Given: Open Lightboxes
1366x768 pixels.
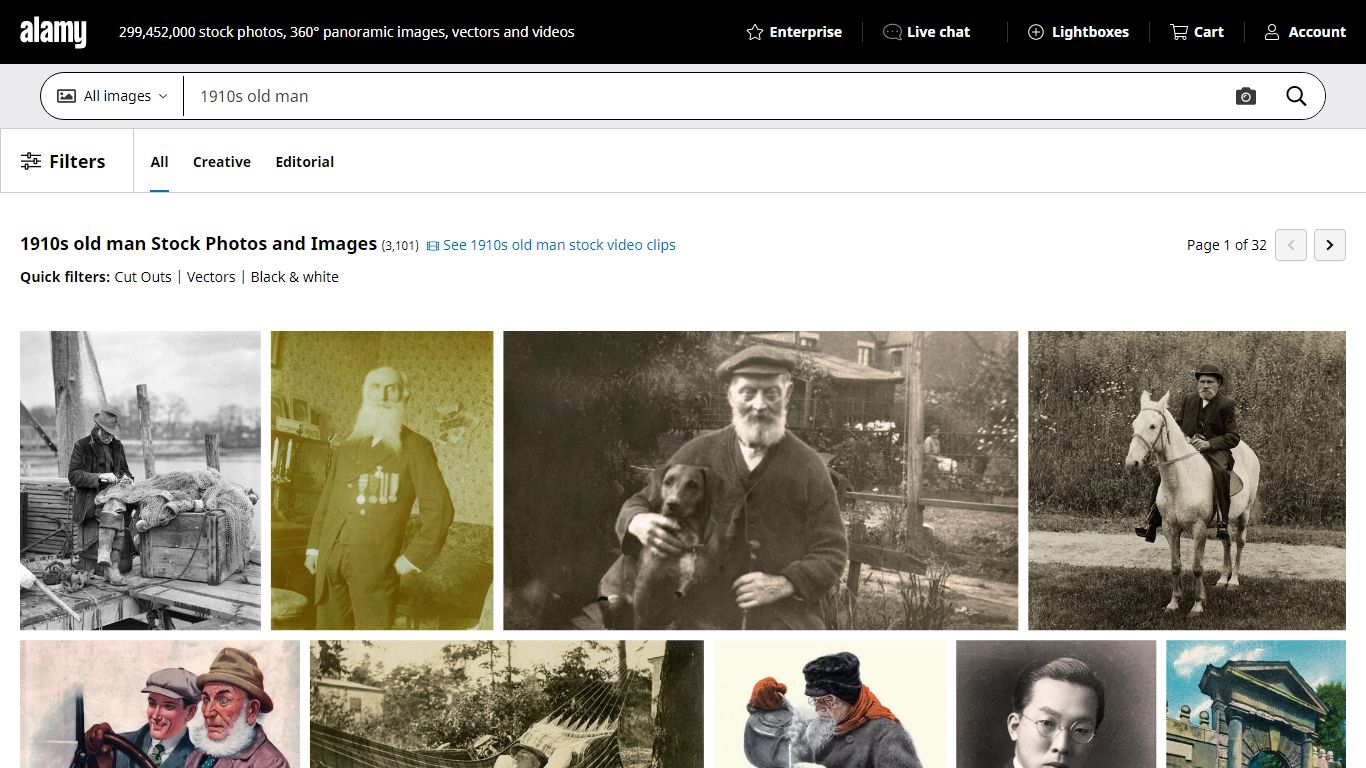Looking at the screenshot, I should [x=1078, y=32].
